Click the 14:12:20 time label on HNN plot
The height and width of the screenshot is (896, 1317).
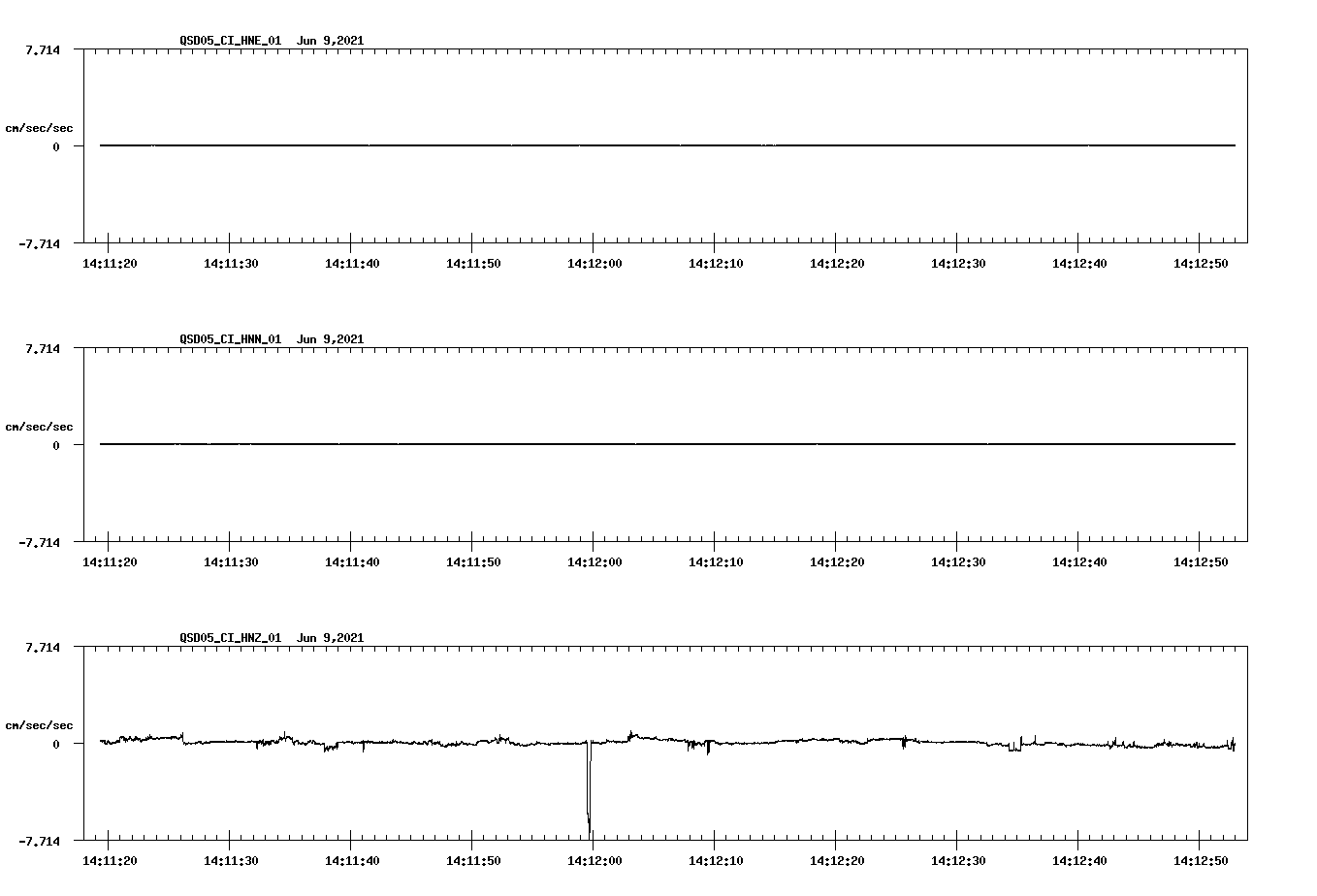[x=837, y=562]
